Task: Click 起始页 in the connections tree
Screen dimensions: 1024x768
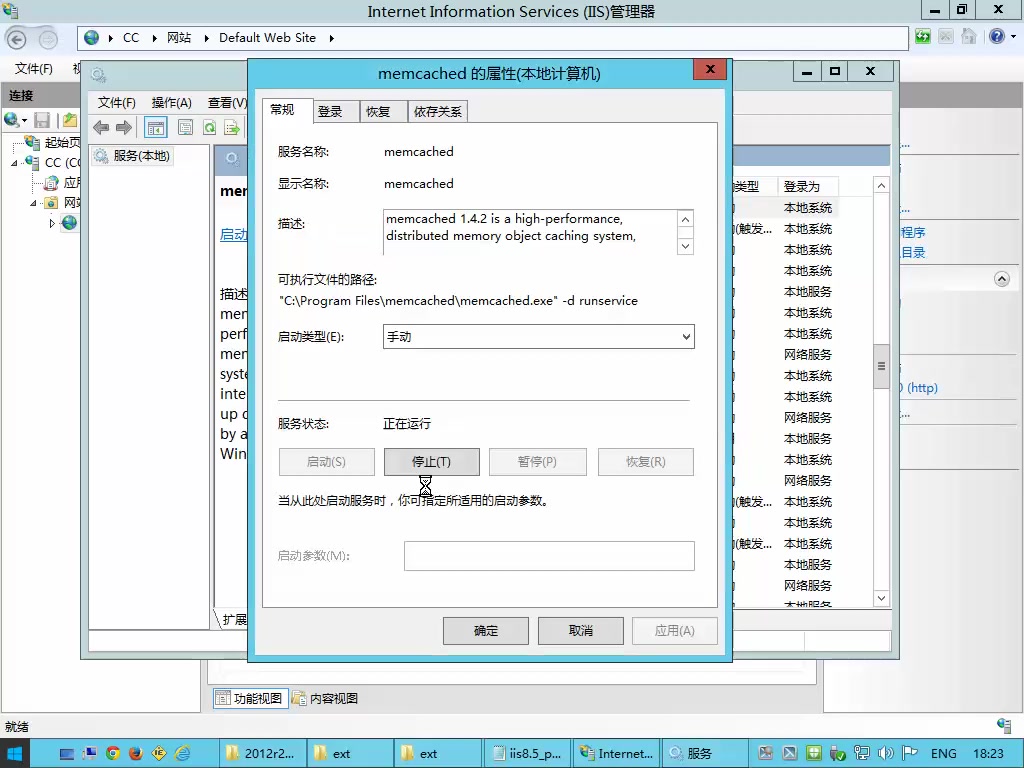Action: [62, 142]
